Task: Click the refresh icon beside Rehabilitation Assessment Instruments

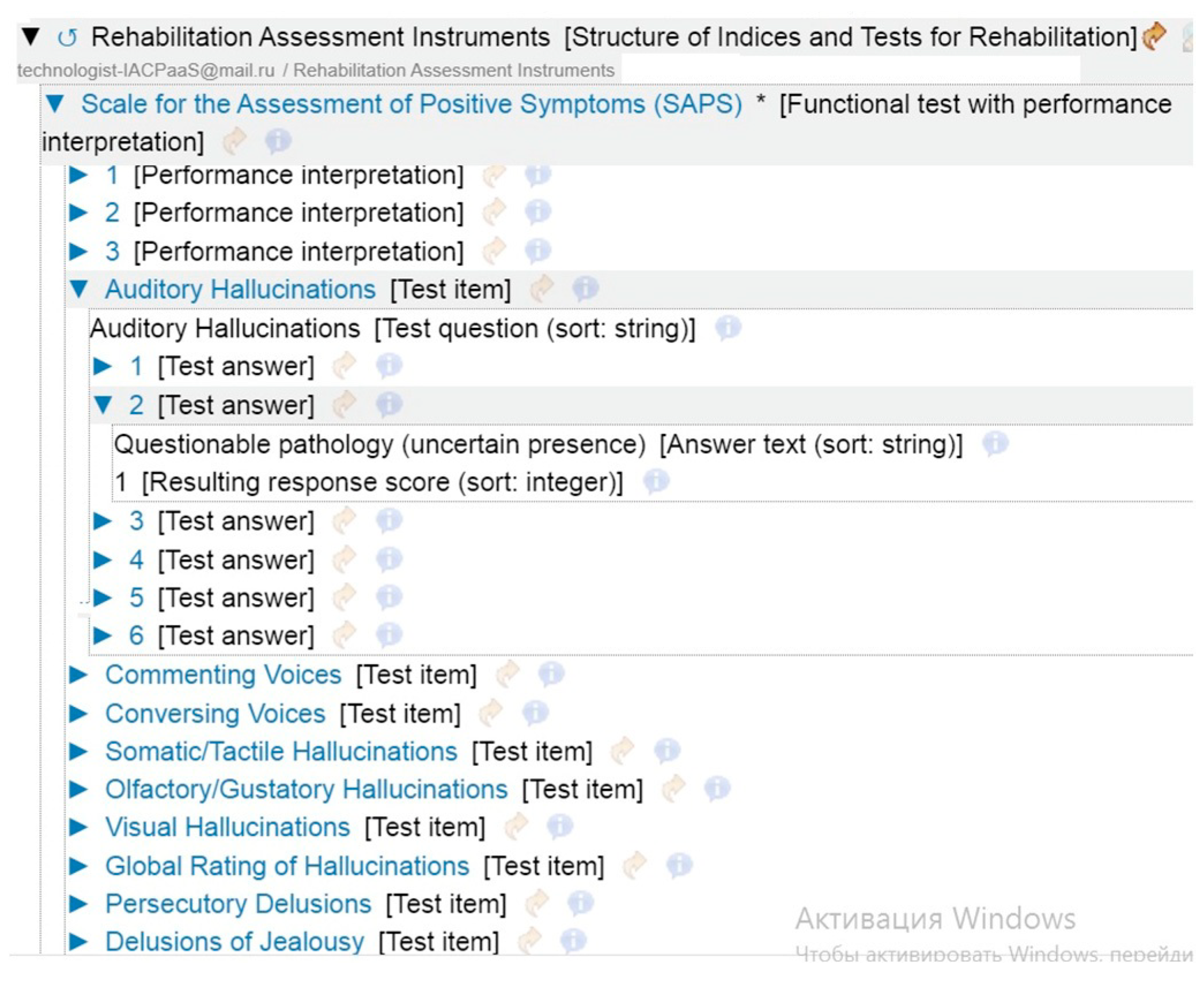Action: point(67,38)
